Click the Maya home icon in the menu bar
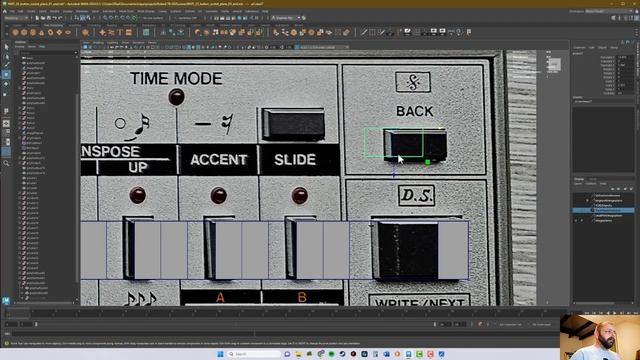 [x=5, y=11]
